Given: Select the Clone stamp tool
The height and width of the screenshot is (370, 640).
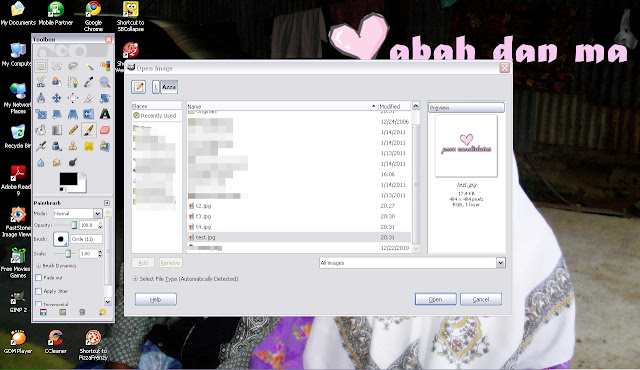Looking at the screenshot, I should tap(73, 146).
